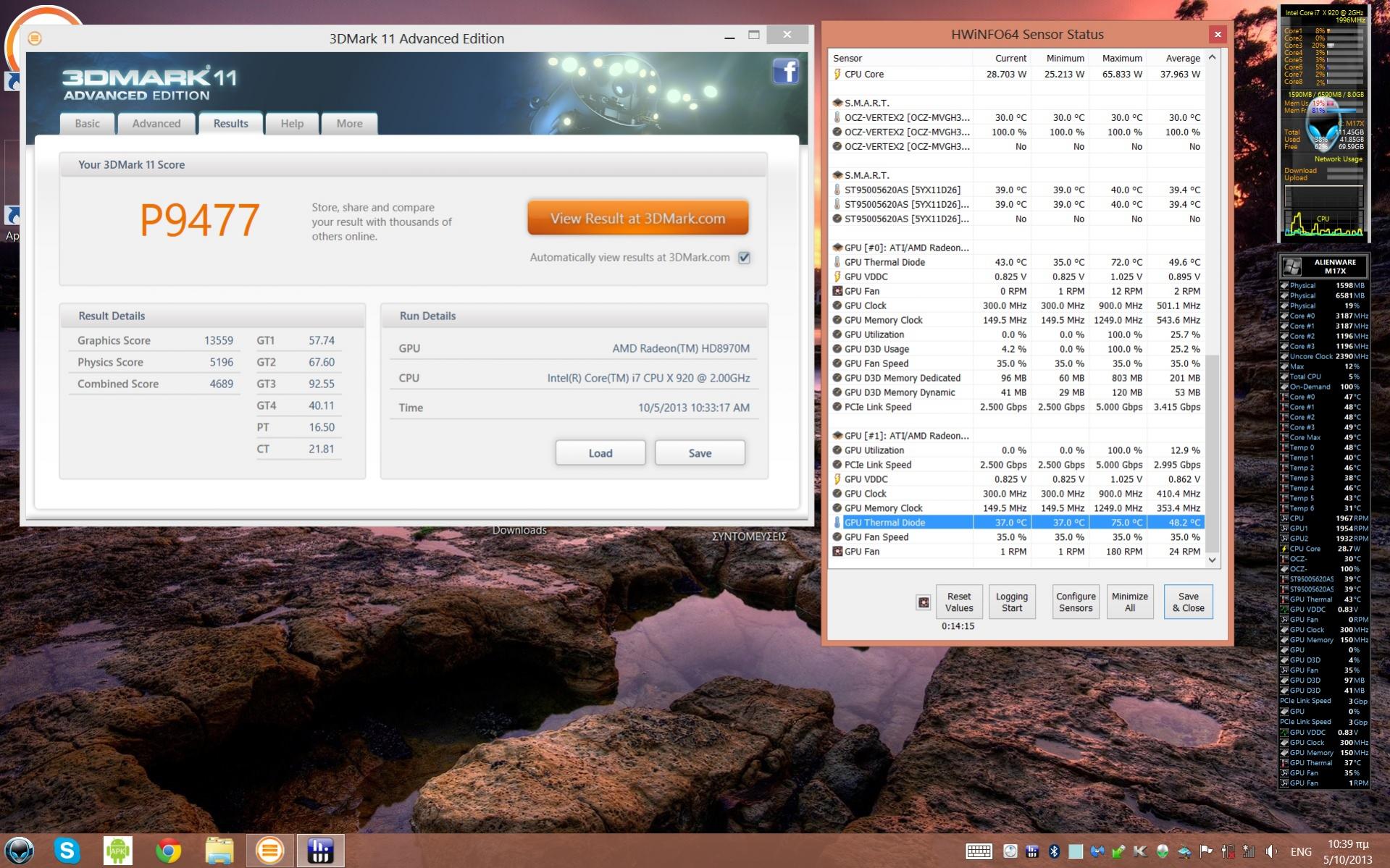Image resolution: width=1390 pixels, height=868 pixels.
Task: Open the Help tab
Action: pyautogui.click(x=292, y=123)
